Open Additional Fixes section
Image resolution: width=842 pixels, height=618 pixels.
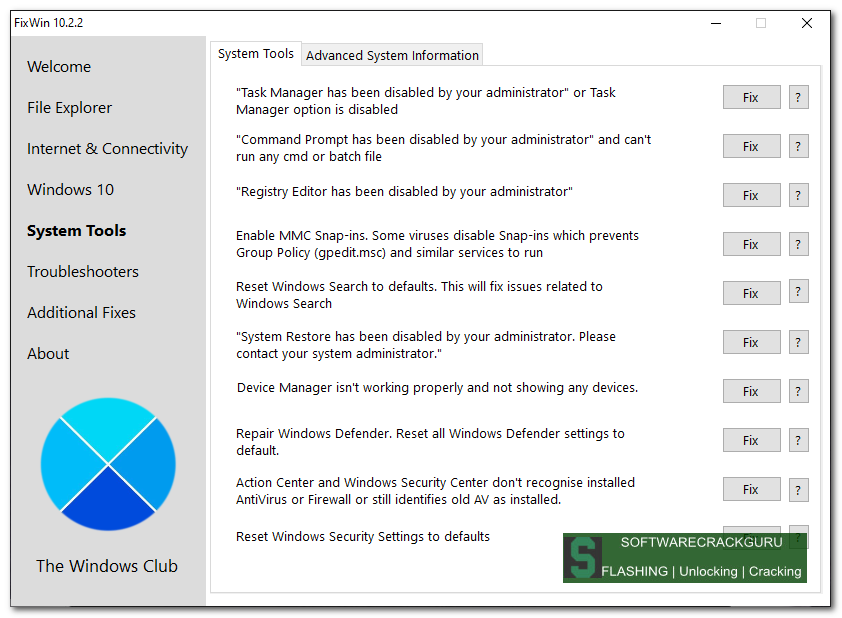[x=81, y=312]
